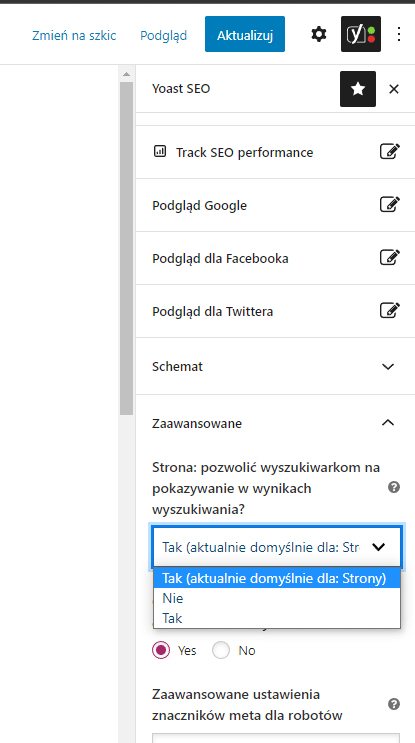
Task: Click help icon for search results question
Action: coord(394,487)
